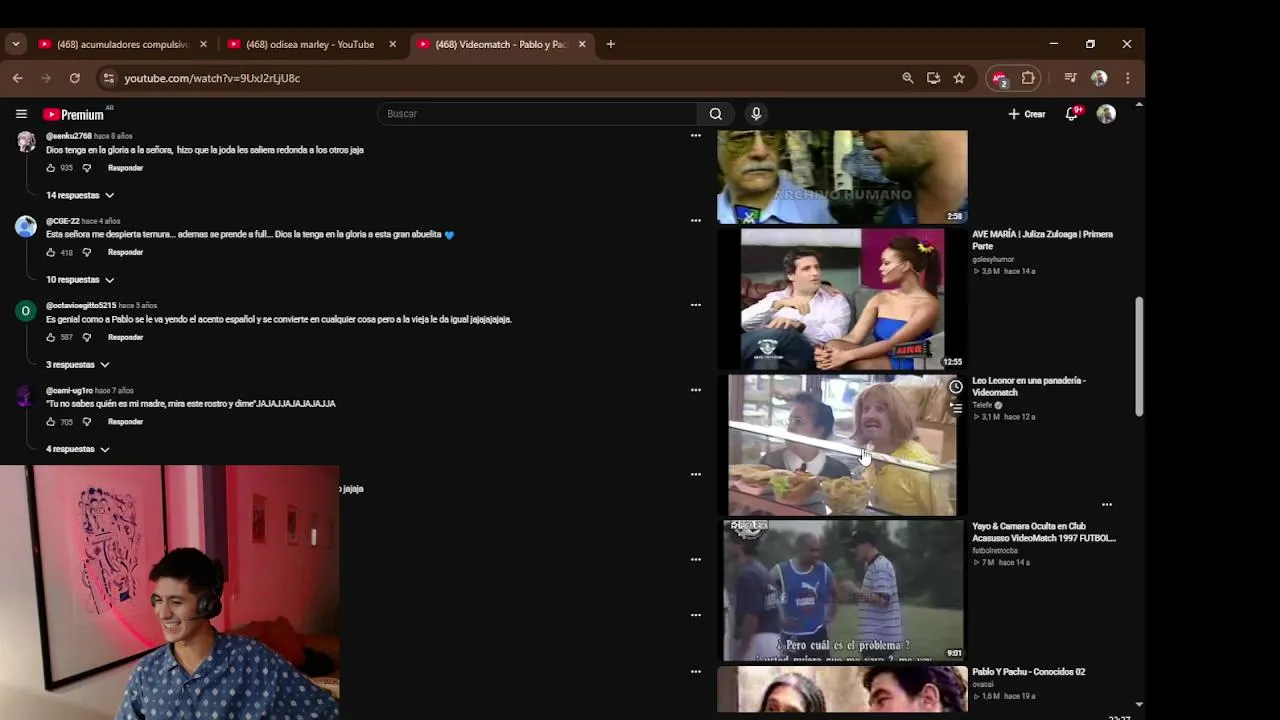Open the YouTube hamburger guide menu

coord(21,114)
